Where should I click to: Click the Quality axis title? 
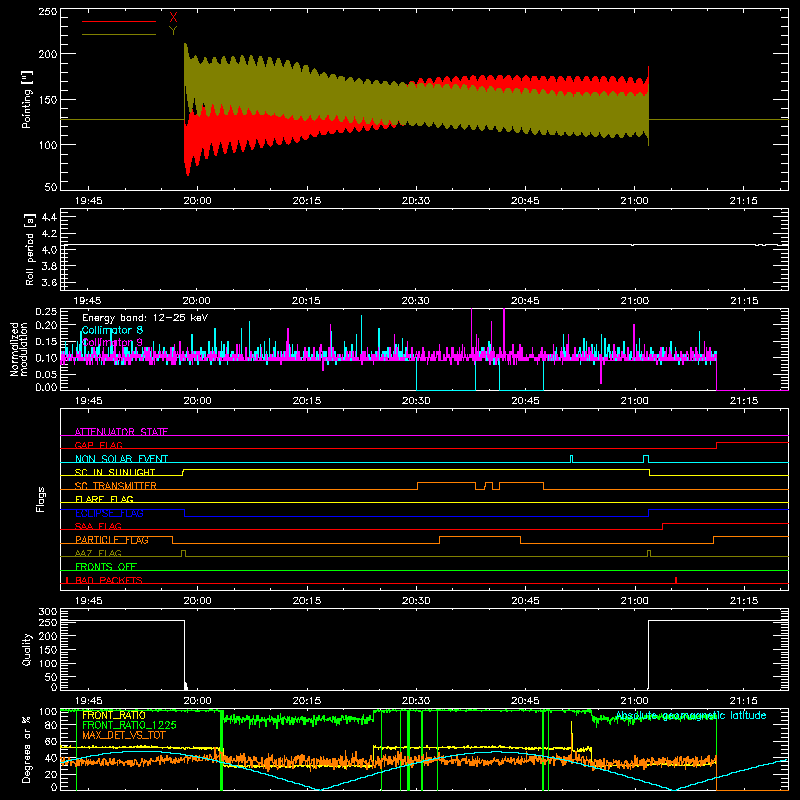(x=27, y=649)
